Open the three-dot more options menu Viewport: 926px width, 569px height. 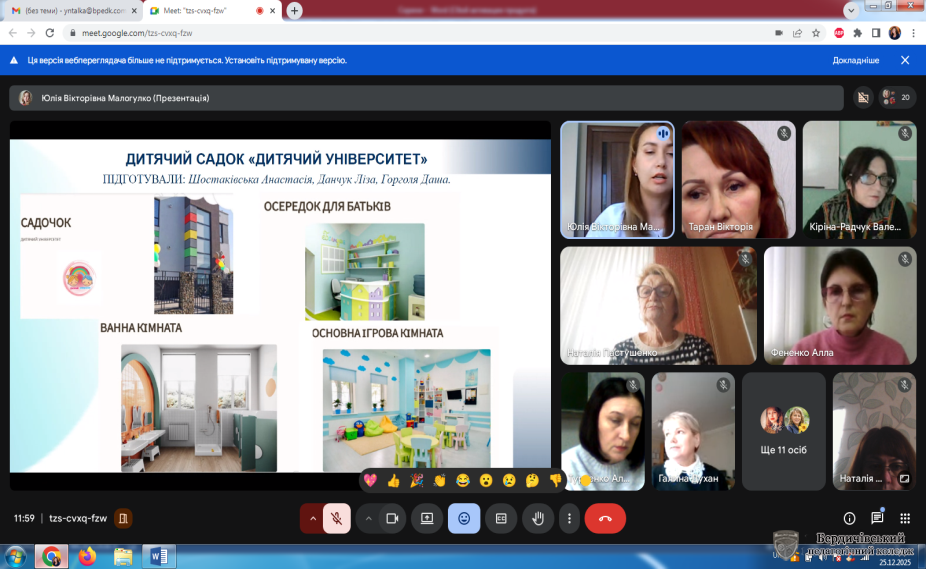click(x=569, y=518)
